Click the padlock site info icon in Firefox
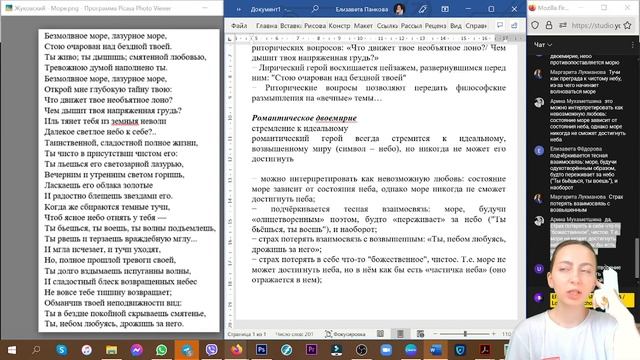Screen dimensions: 640x360 tap(549, 25)
